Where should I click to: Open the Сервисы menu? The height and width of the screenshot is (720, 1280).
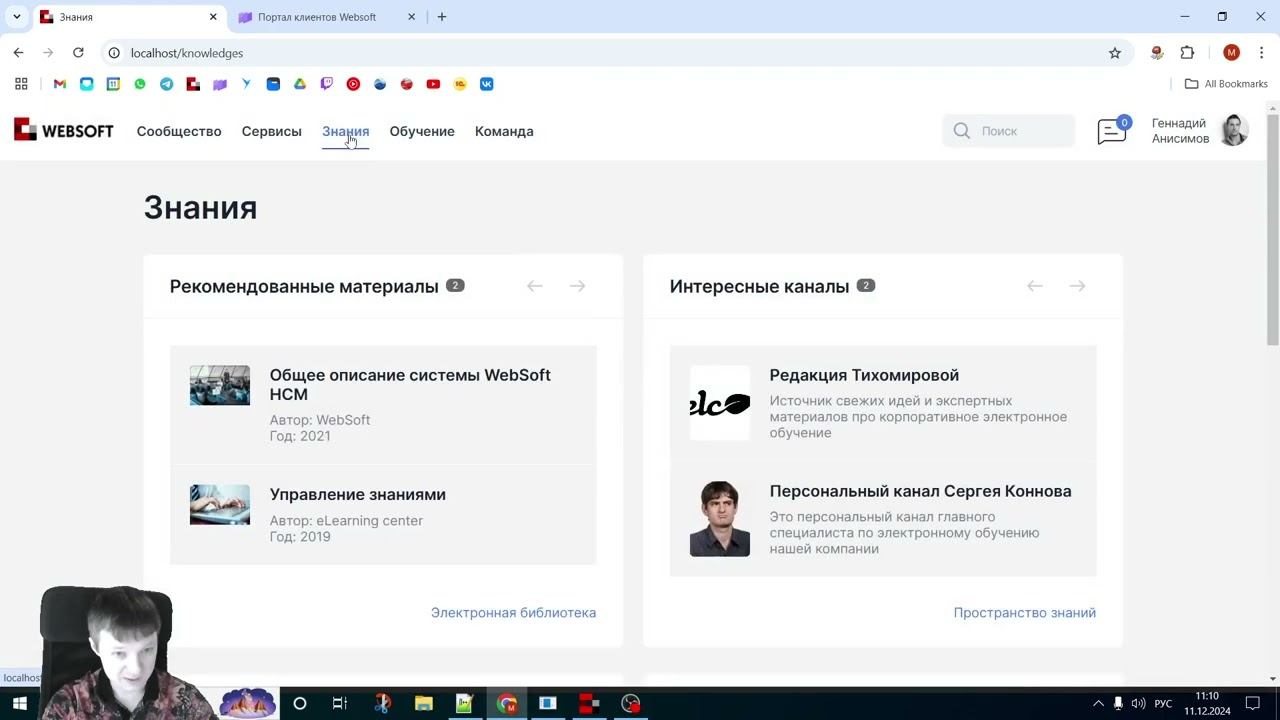point(272,131)
